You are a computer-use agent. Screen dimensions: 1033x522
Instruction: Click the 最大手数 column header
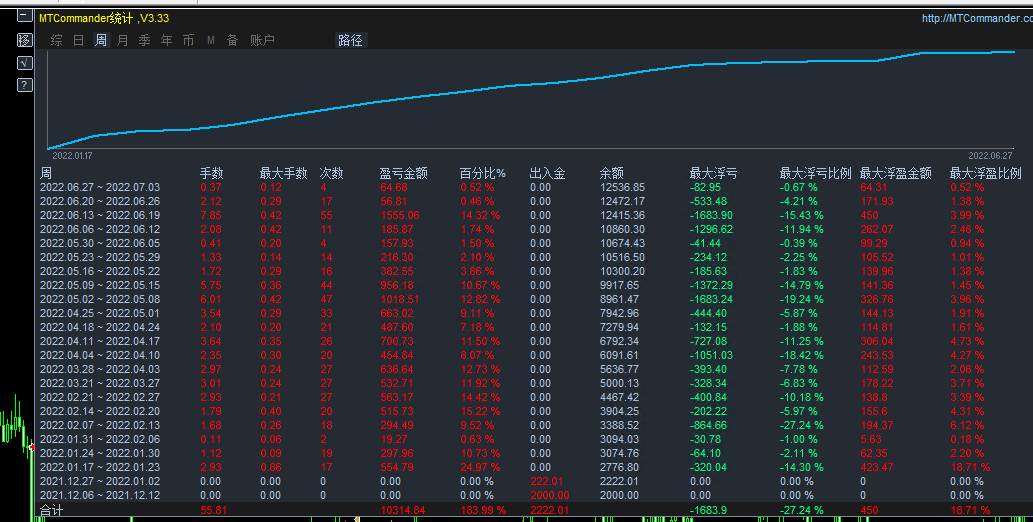point(283,173)
